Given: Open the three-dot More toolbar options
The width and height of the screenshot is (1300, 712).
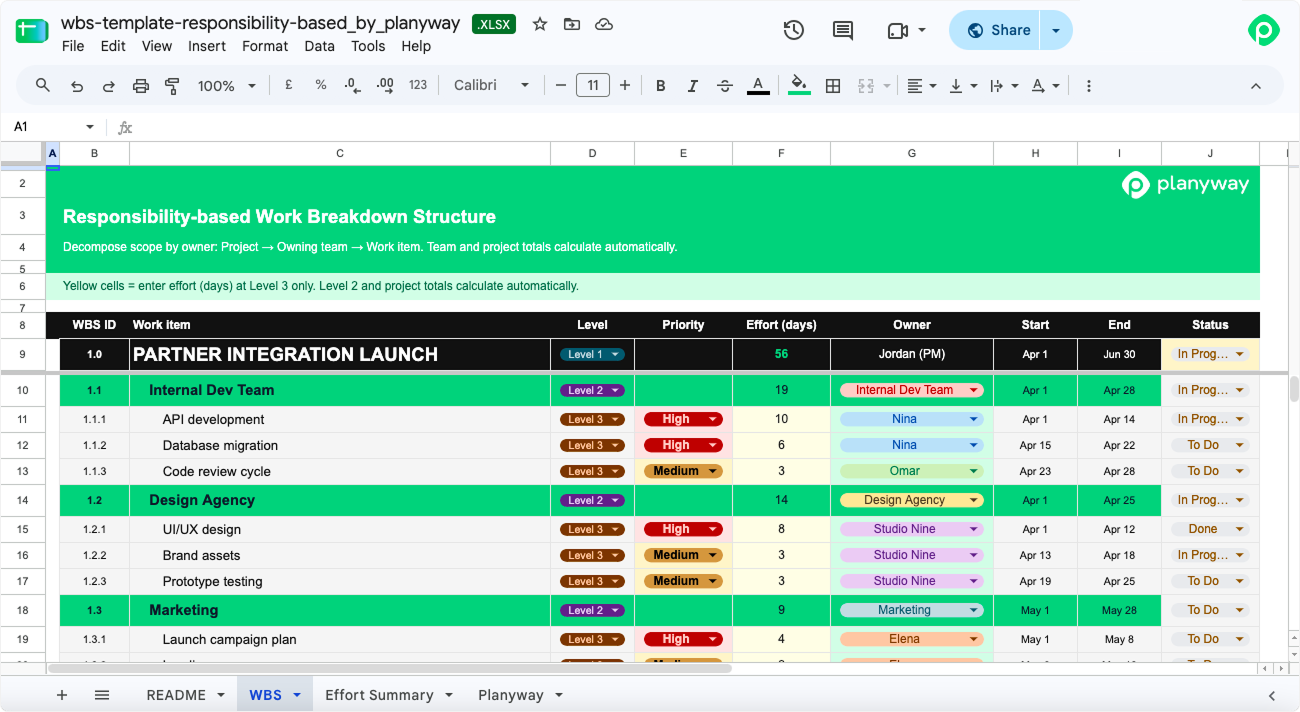Looking at the screenshot, I should click(x=1089, y=86).
